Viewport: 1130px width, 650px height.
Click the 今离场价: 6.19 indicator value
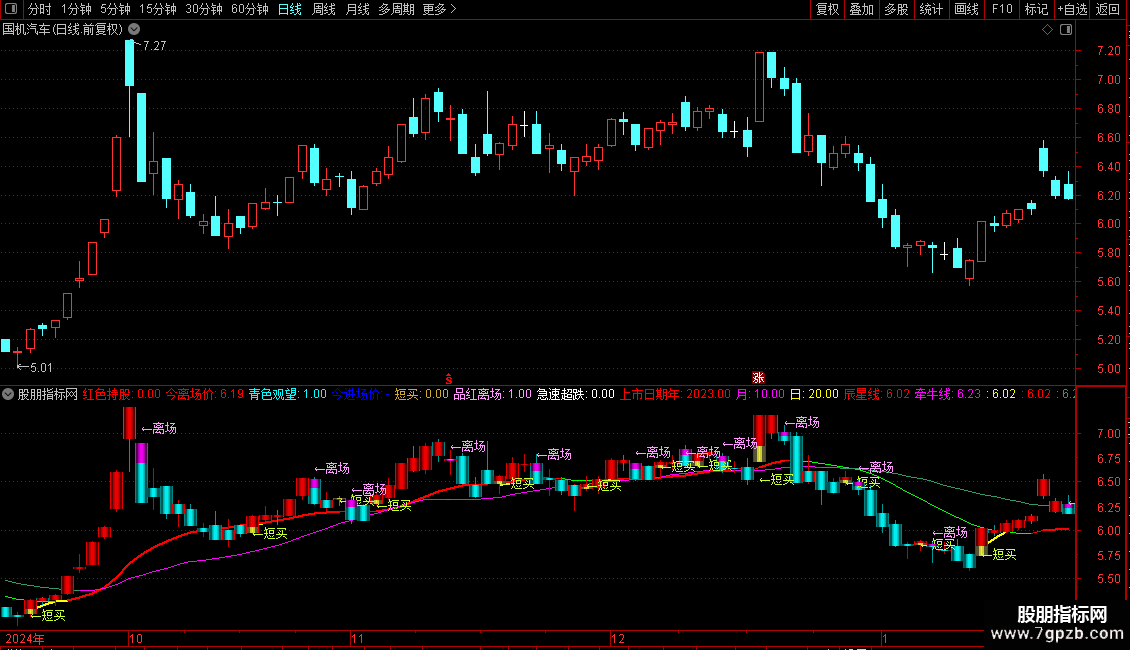coord(205,394)
